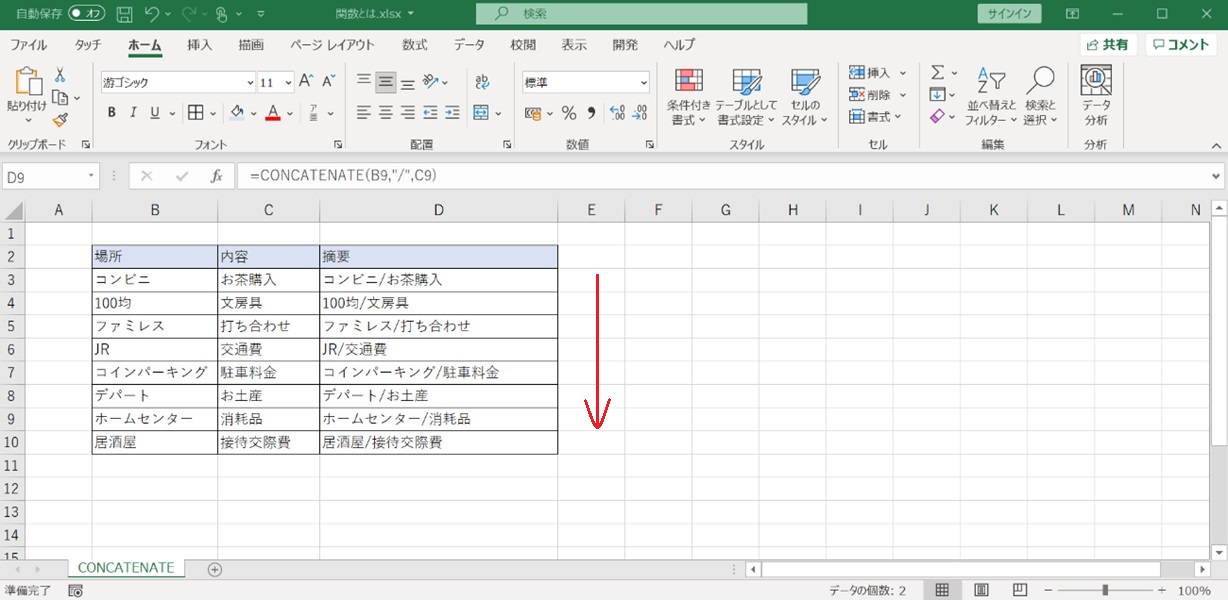
Task: Click the format painter brush icon
Action: pyautogui.click(x=60, y=120)
